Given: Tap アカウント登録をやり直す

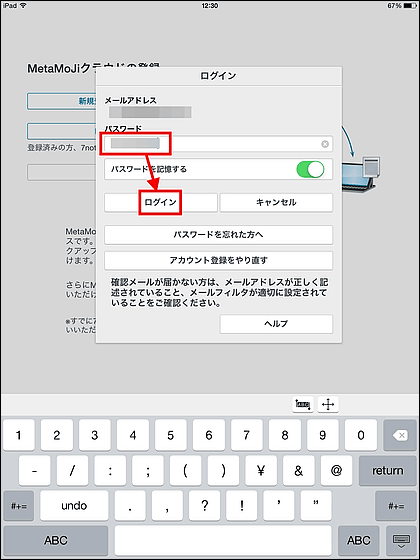Looking at the screenshot, I should [x=219, y=260].
